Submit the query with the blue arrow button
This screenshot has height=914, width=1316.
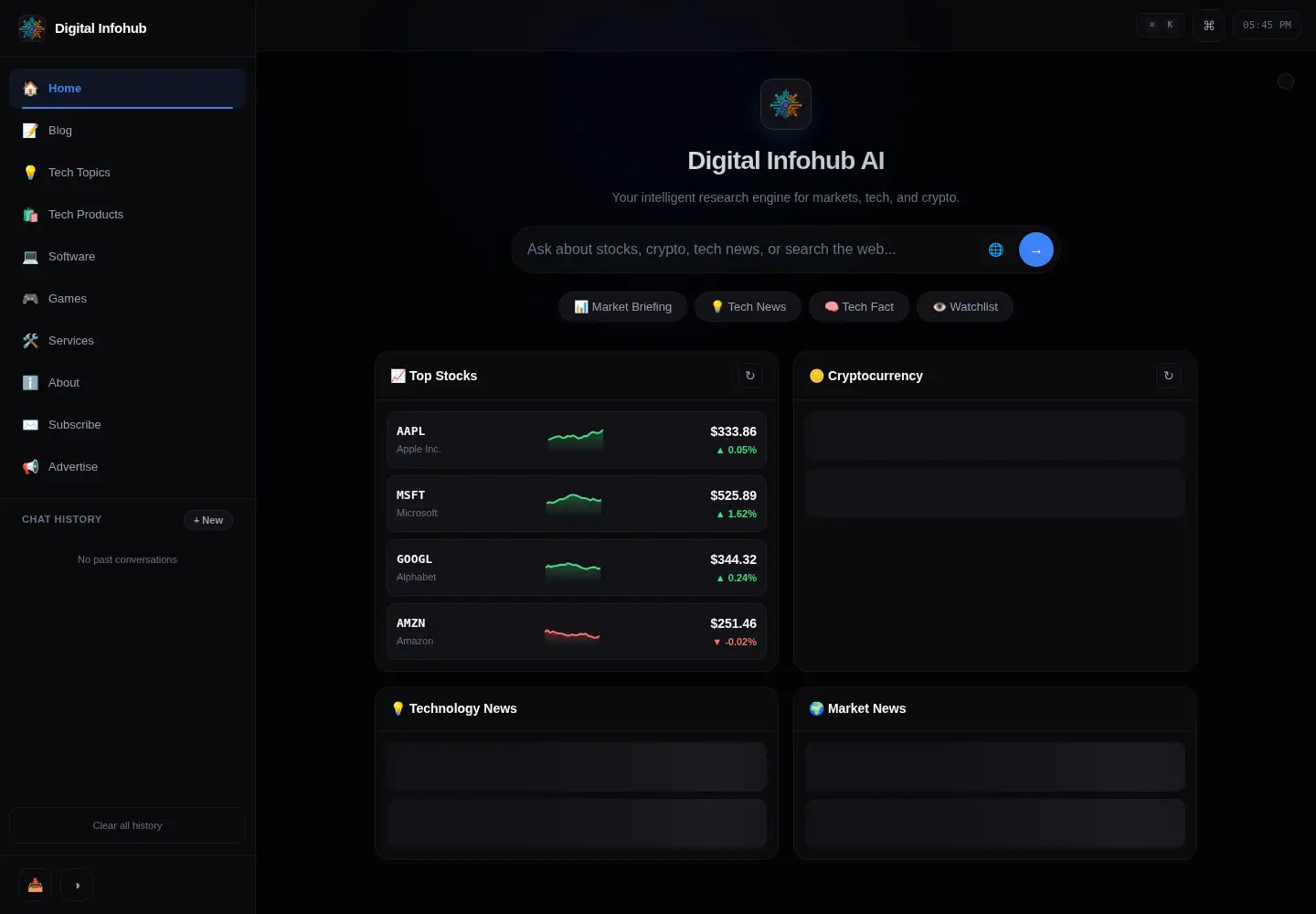point(1036,250)
